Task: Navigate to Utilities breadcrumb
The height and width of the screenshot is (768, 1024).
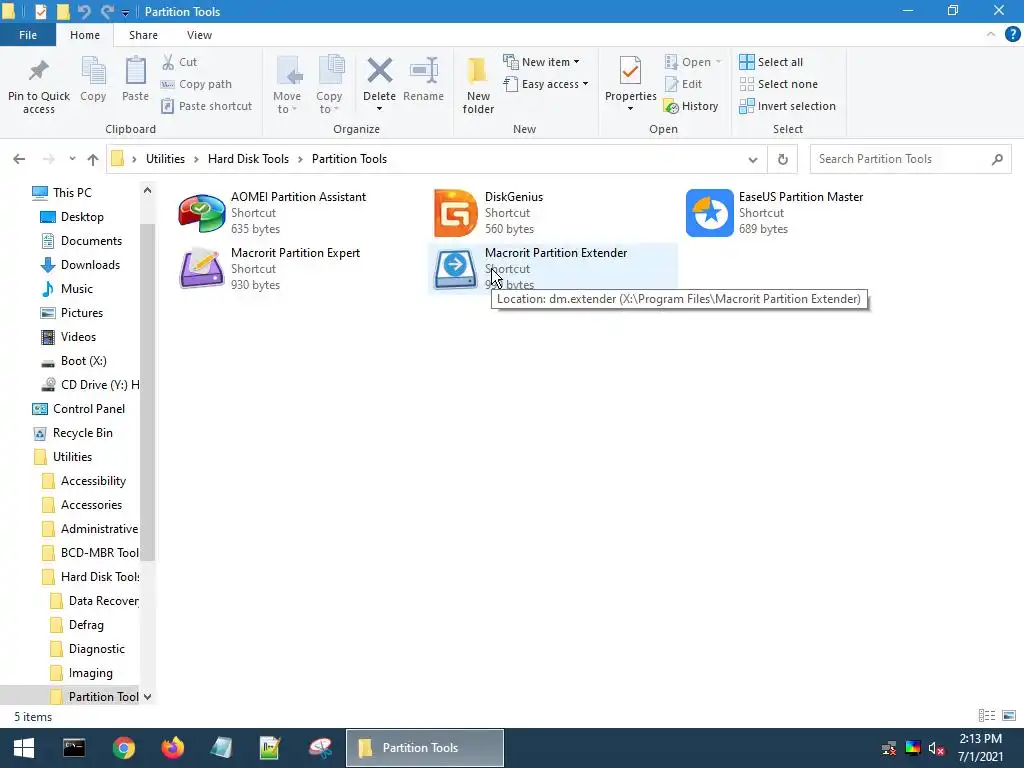Action: click(165, 159)
